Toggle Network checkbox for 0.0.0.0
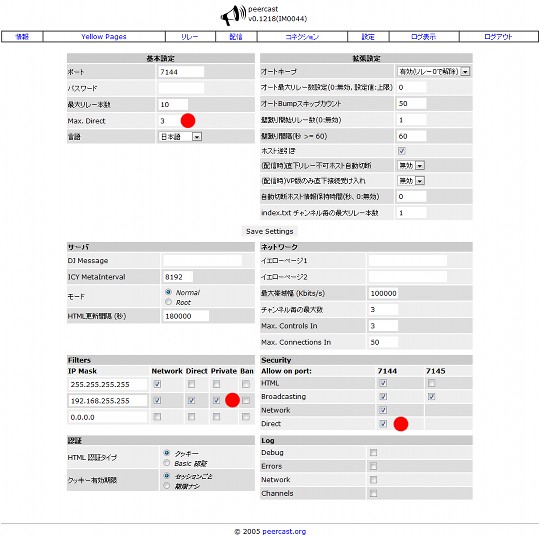 point(157,417)
